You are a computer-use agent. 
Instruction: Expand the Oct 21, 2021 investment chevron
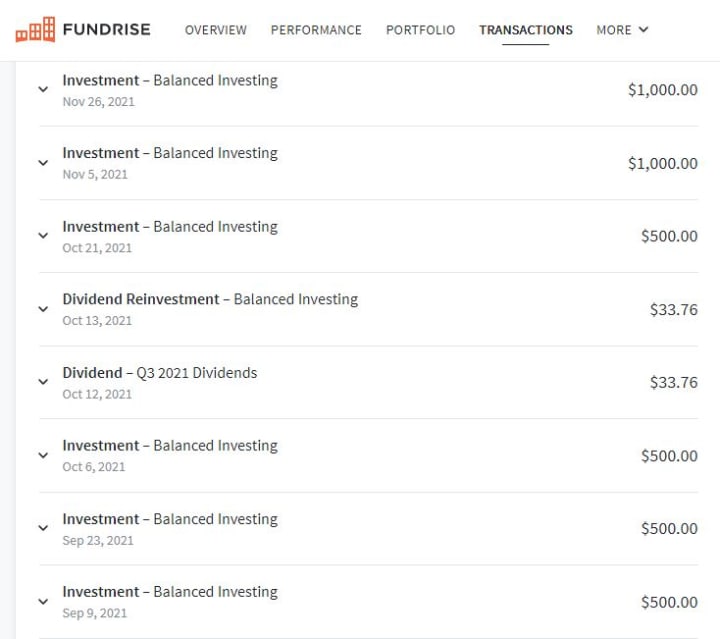[x=43, y=236]
